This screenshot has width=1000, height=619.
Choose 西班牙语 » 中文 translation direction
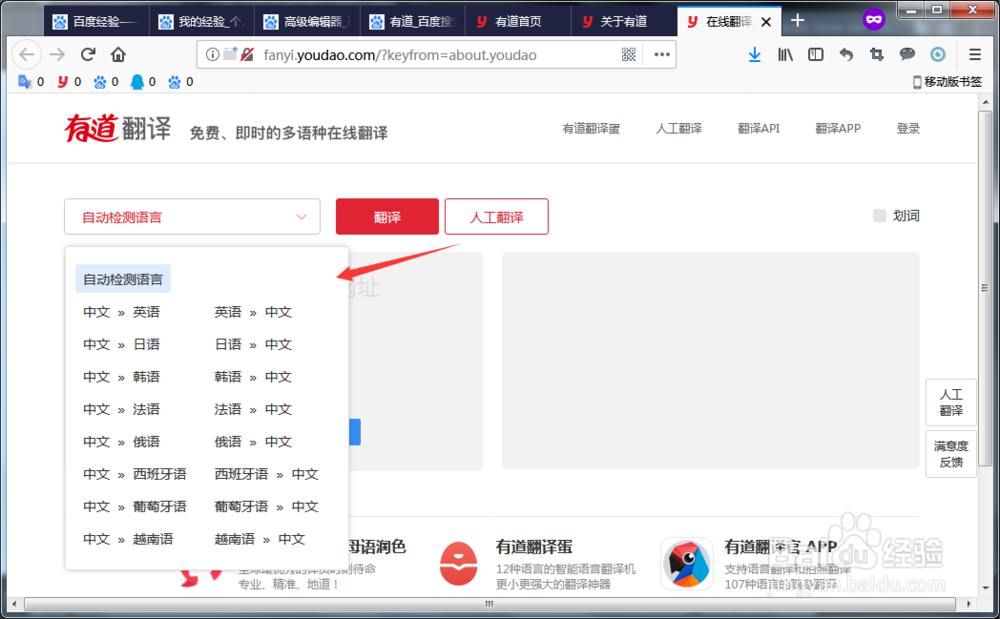click(267, 474)
